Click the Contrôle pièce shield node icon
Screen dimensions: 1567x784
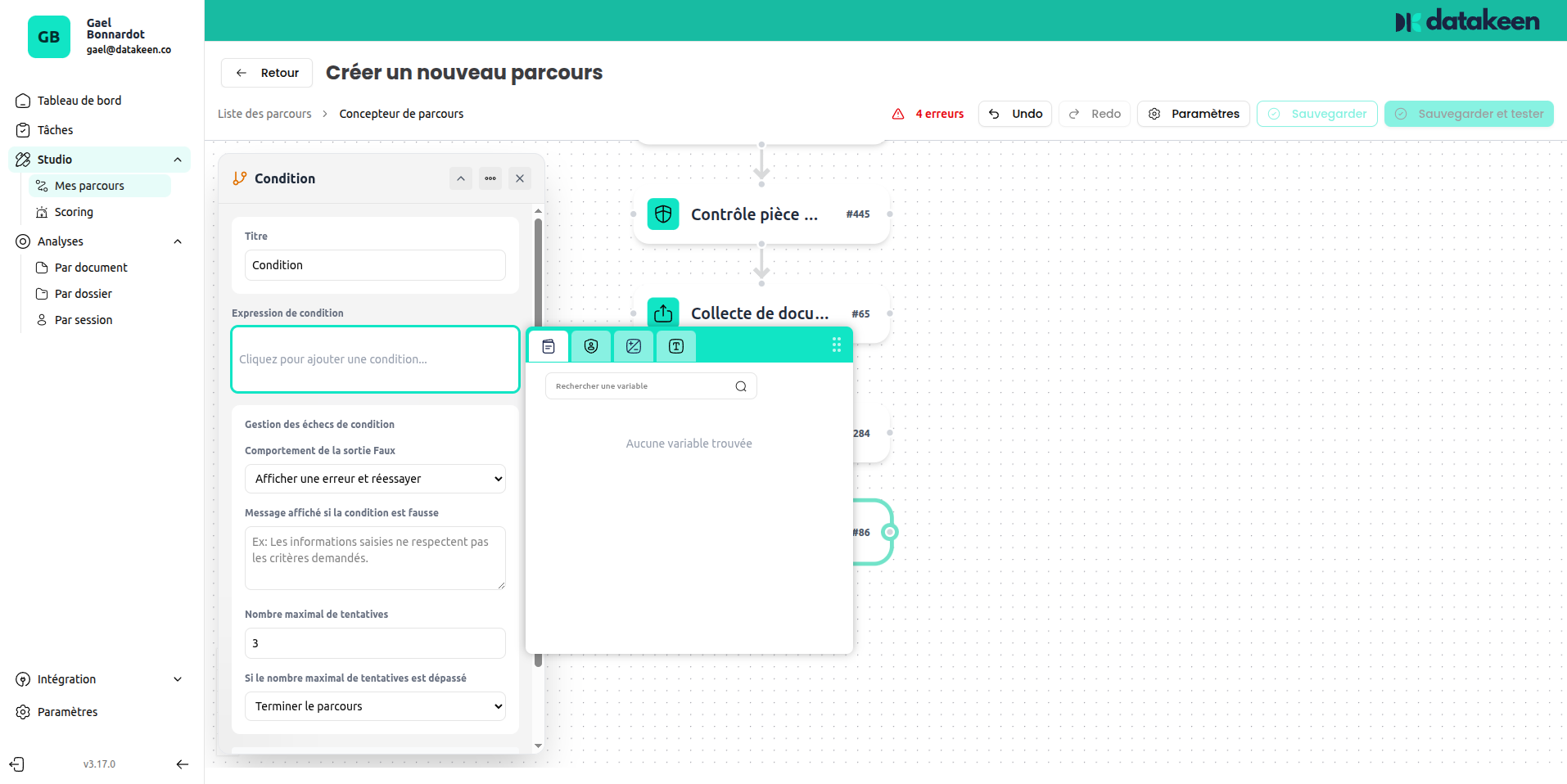tap(663, 214)
